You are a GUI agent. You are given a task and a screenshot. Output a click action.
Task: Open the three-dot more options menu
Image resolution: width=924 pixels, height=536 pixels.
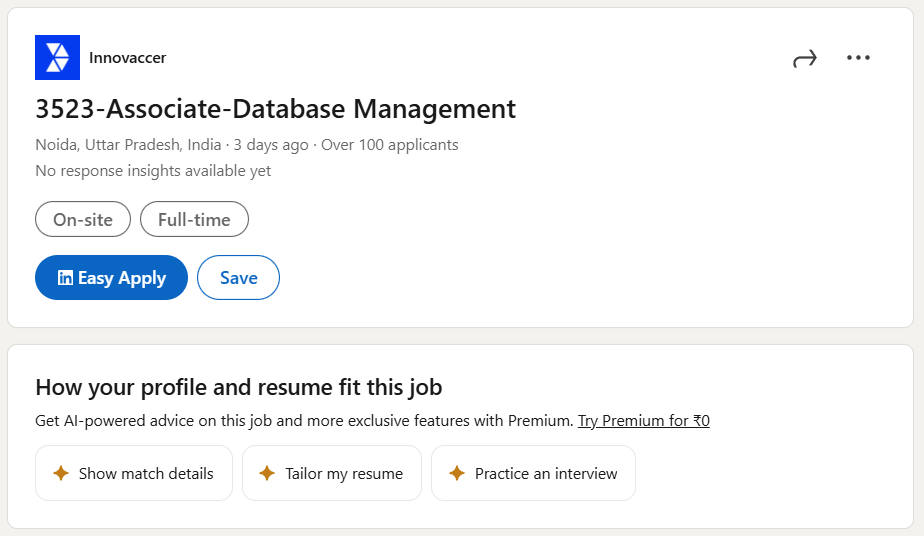(858, 58)
